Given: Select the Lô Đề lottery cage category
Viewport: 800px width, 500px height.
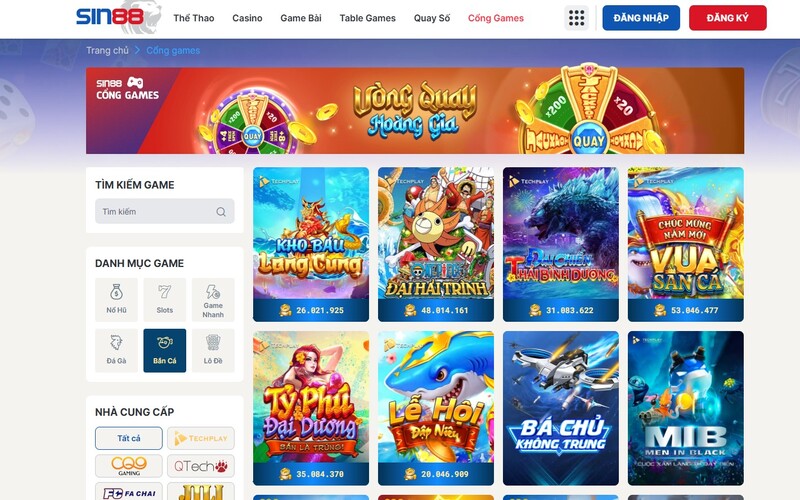Looking at the screenshot, I should (213, 351).
